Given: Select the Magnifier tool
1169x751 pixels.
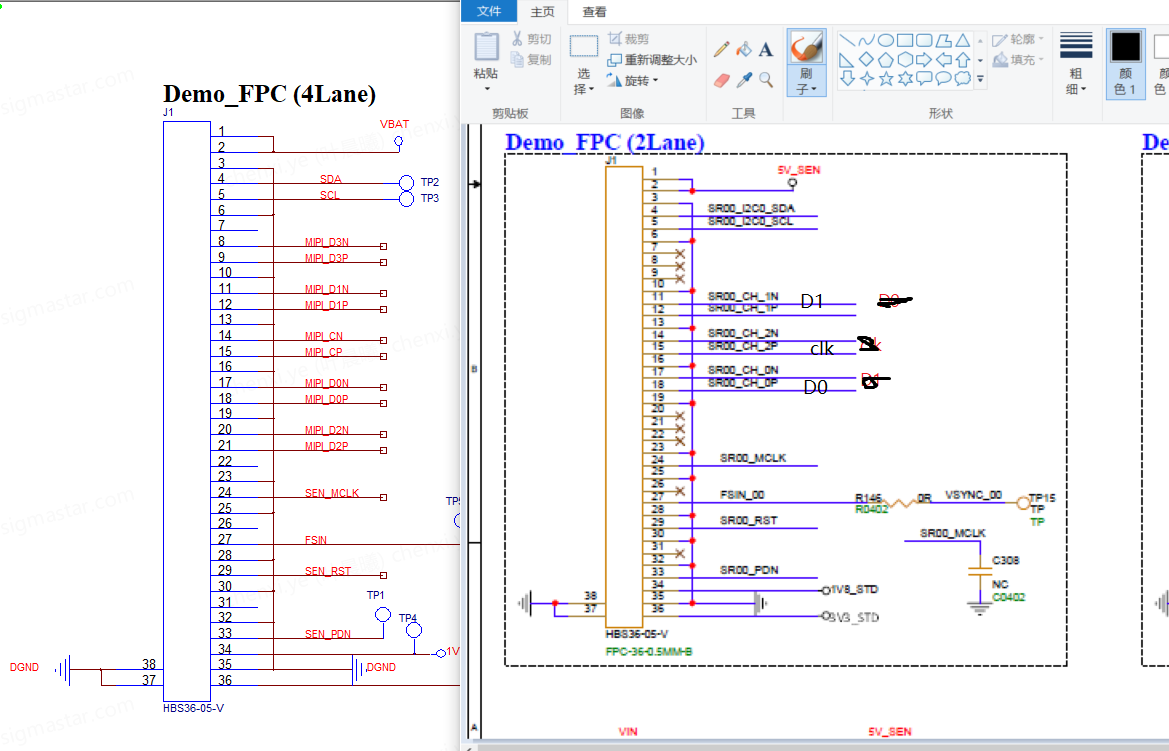Looking at the screenshot, I should [x=766, y=79].
